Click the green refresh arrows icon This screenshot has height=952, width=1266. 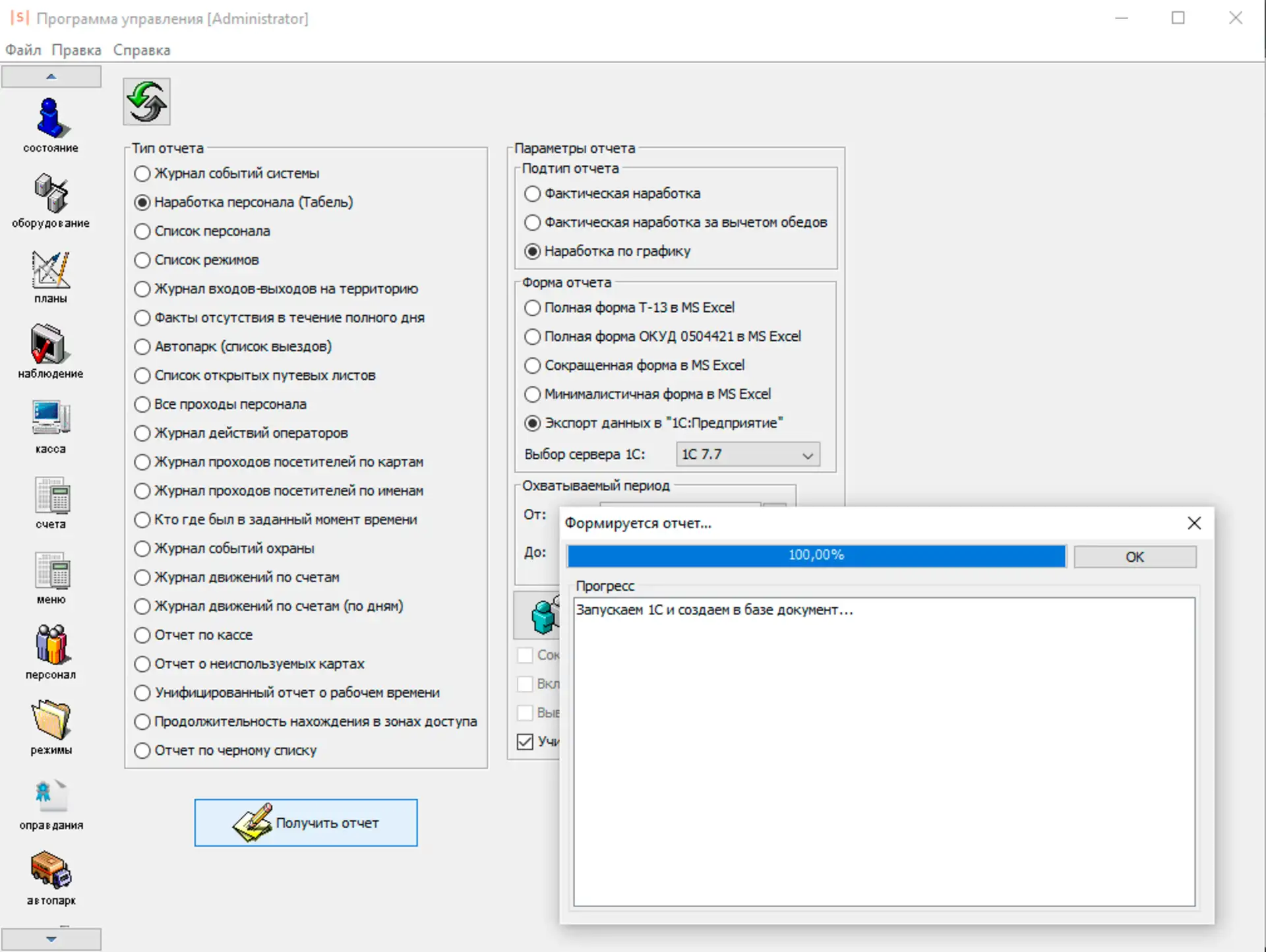click(x=146, y=102)
